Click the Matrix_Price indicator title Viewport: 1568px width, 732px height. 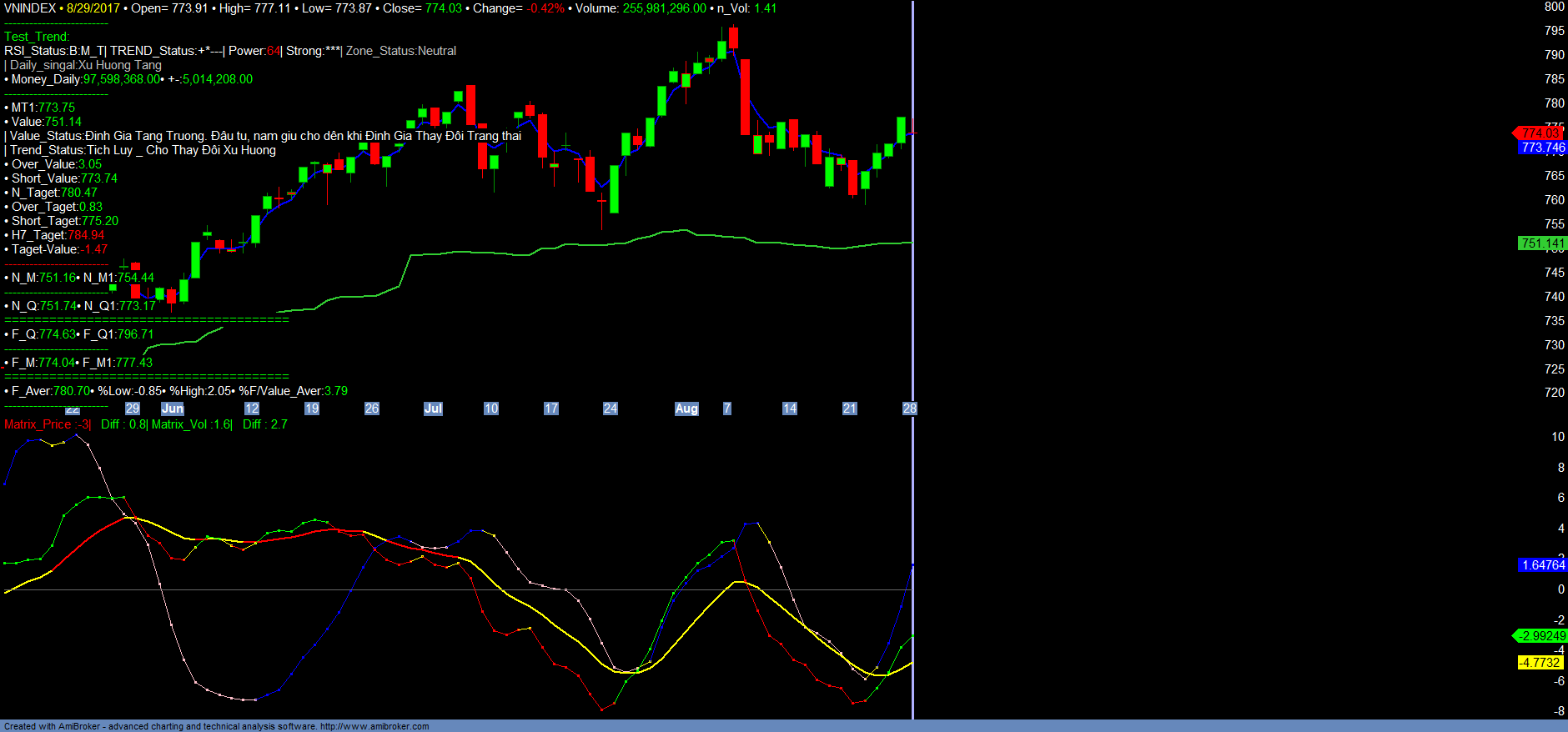tap(38, 424)
